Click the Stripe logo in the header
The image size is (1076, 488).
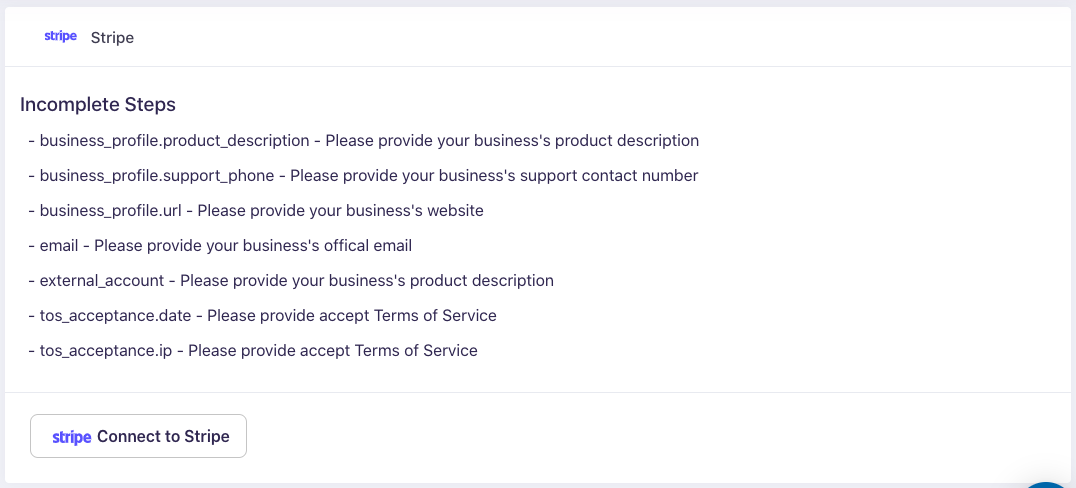tap(60, 37)
